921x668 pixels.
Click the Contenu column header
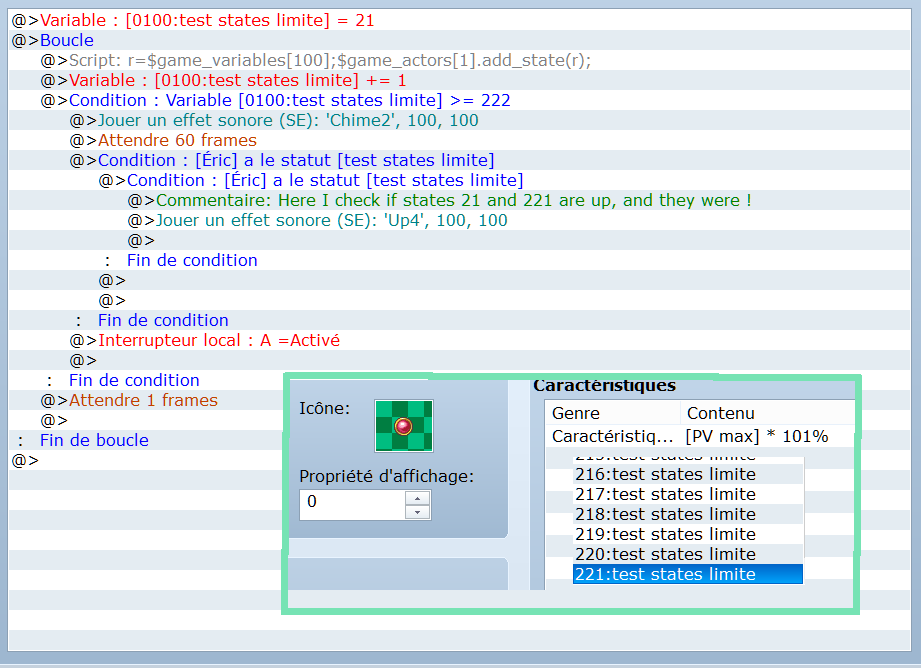766,413
